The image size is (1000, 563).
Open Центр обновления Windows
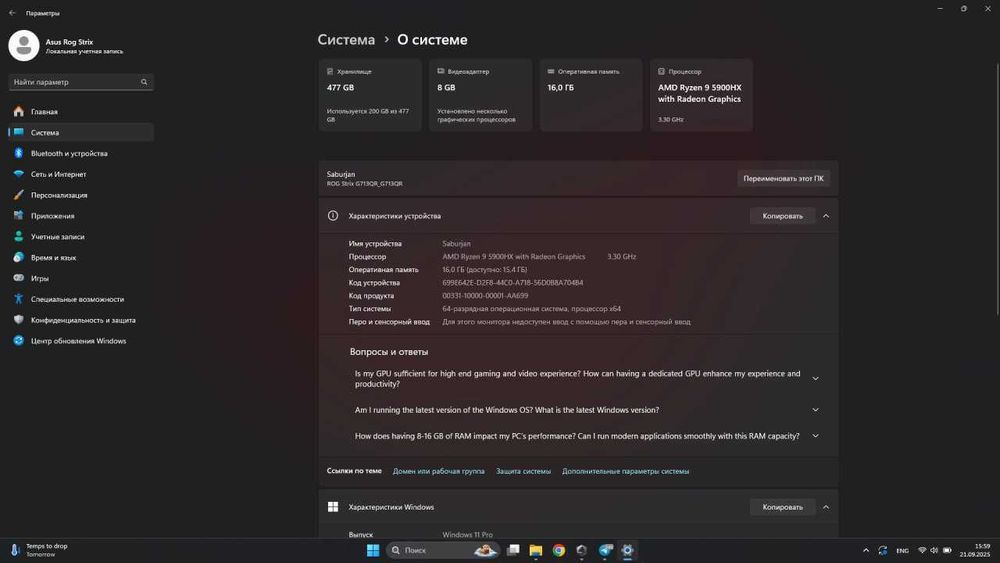81,341
